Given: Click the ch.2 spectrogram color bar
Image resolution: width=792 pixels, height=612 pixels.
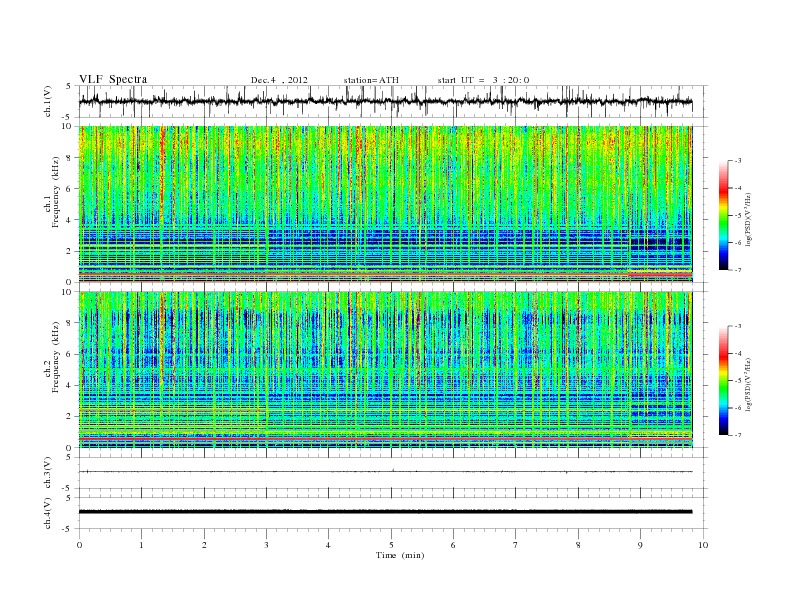Looking at the screenshot, I should 723,380.
